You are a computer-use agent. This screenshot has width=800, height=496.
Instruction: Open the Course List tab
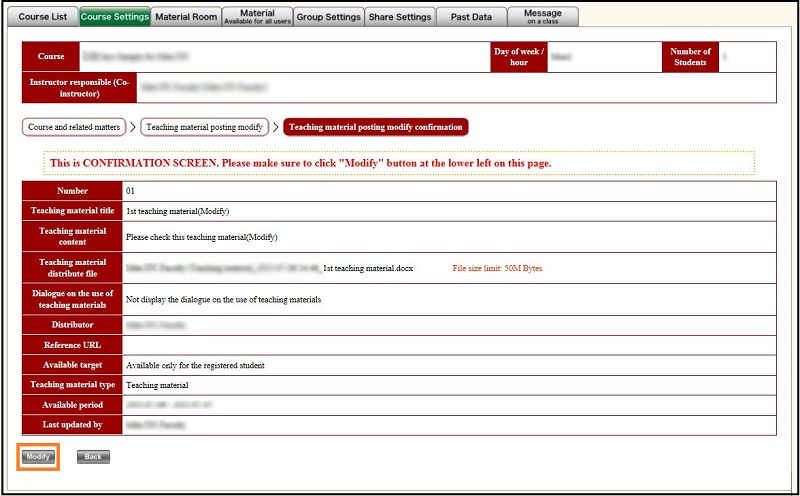point(42,17)
